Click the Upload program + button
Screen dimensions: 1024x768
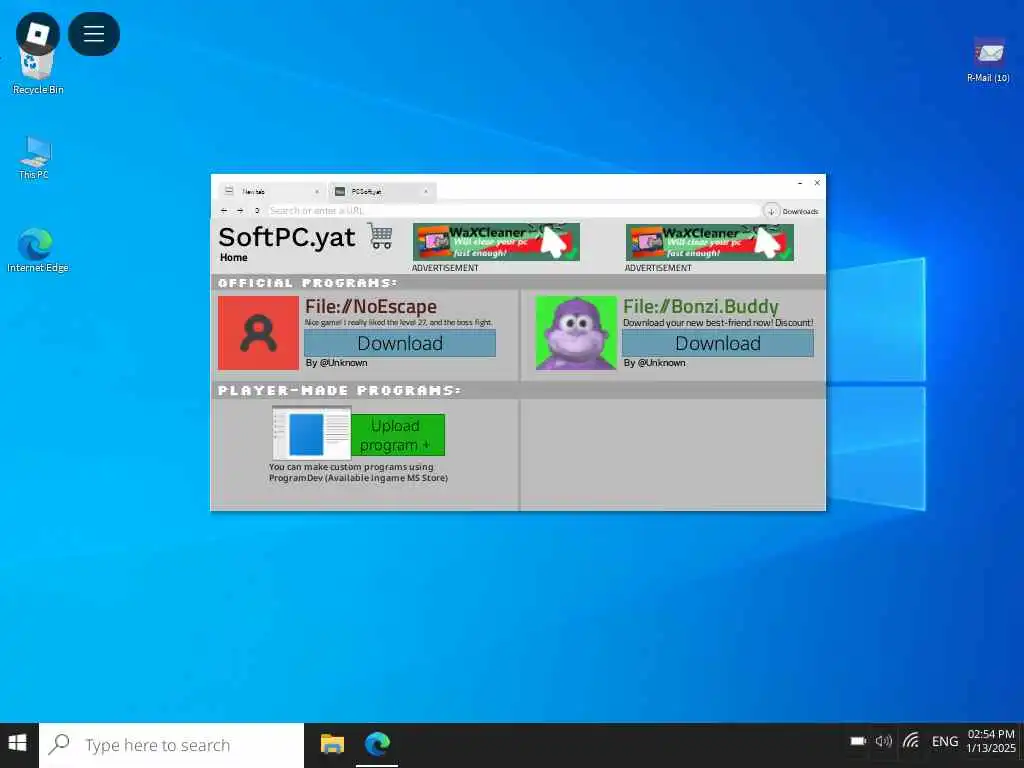tap(398, 435)
